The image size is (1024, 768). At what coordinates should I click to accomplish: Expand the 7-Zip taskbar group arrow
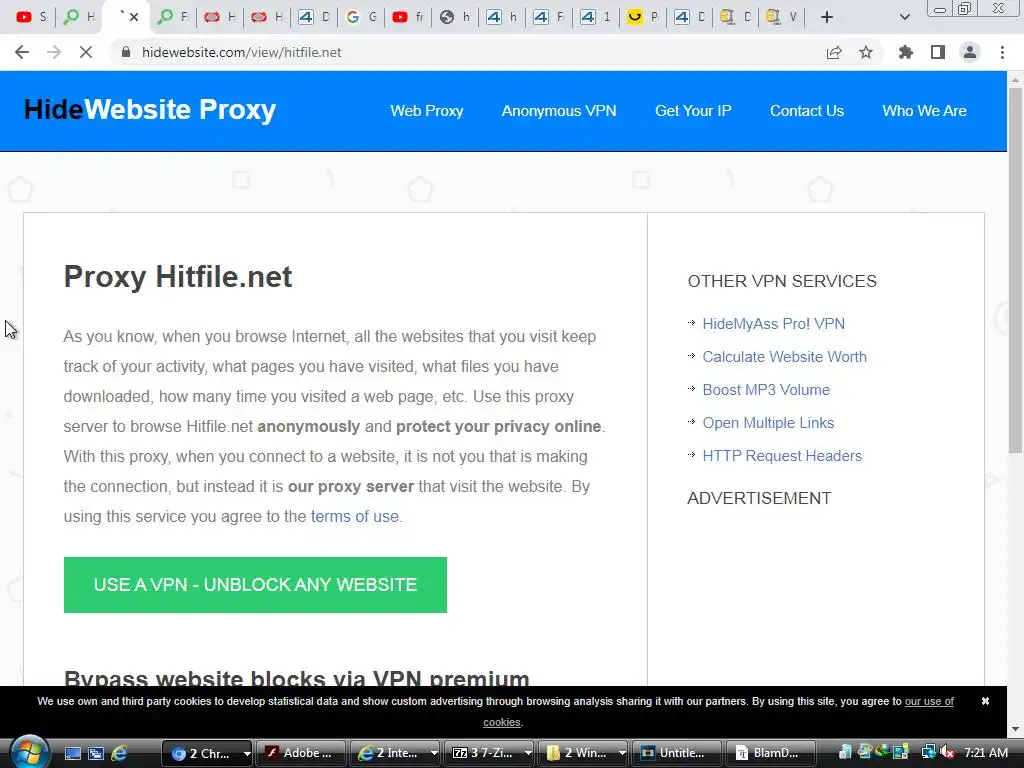click(528, 753)
